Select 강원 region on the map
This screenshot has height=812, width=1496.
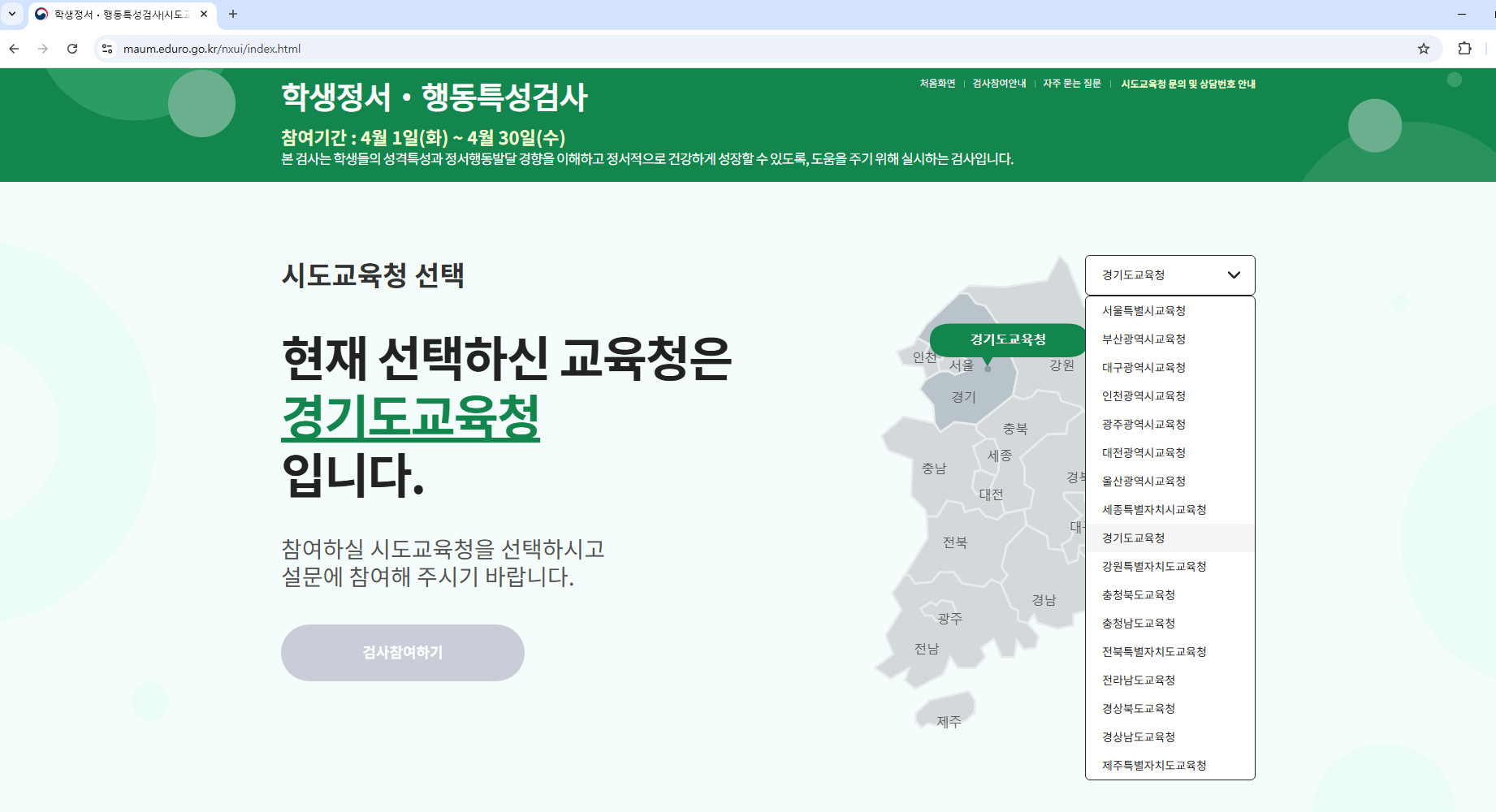pyautogui.click(x=1061, y=365)
